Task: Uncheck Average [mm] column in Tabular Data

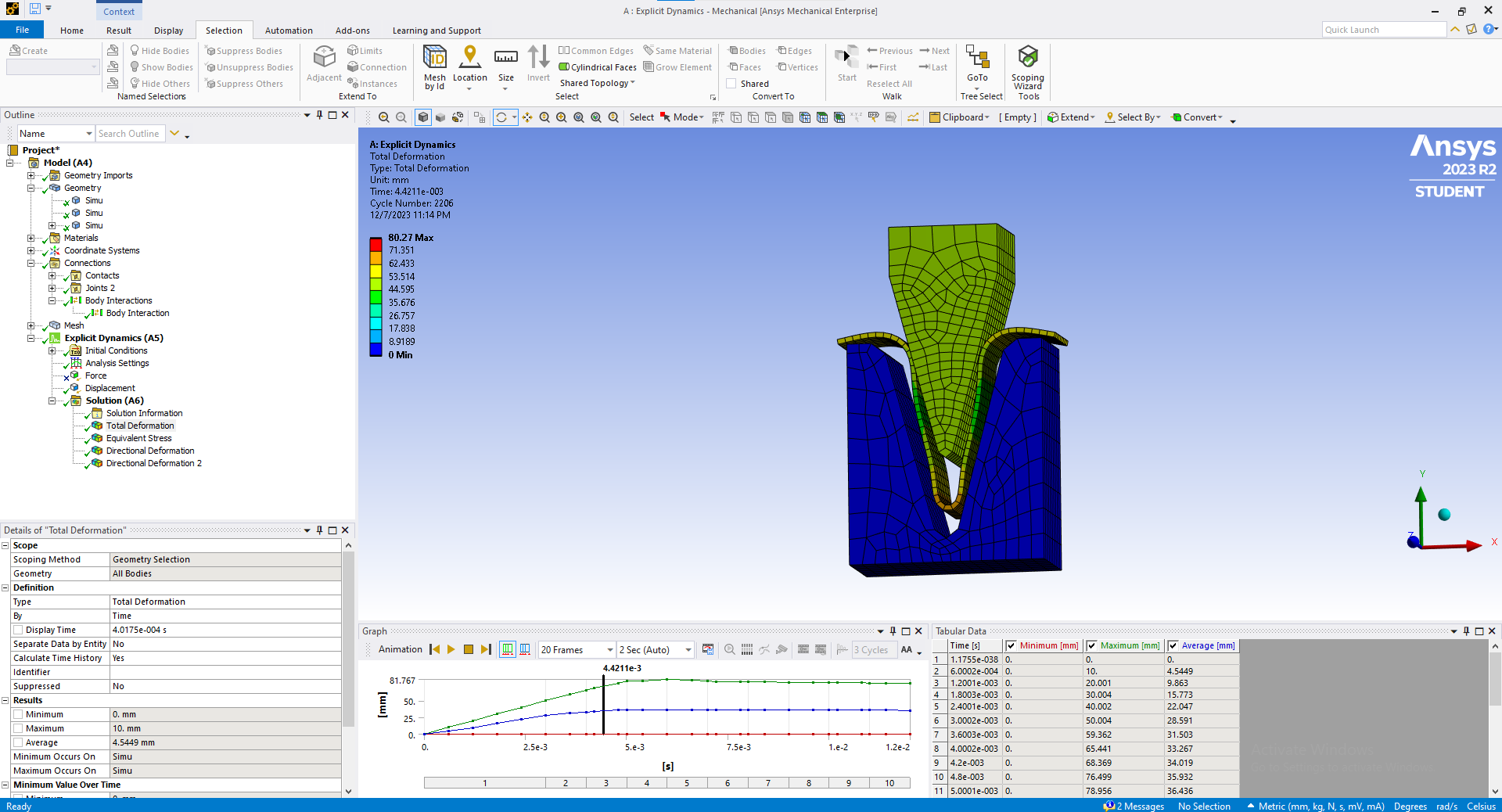Action: coord(1173,646)
